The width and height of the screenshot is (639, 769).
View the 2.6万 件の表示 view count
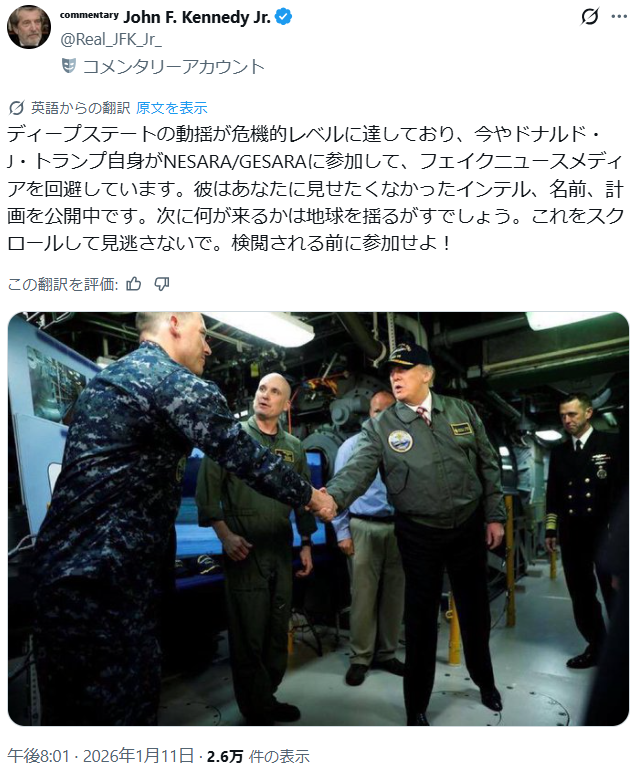[258, 756]
